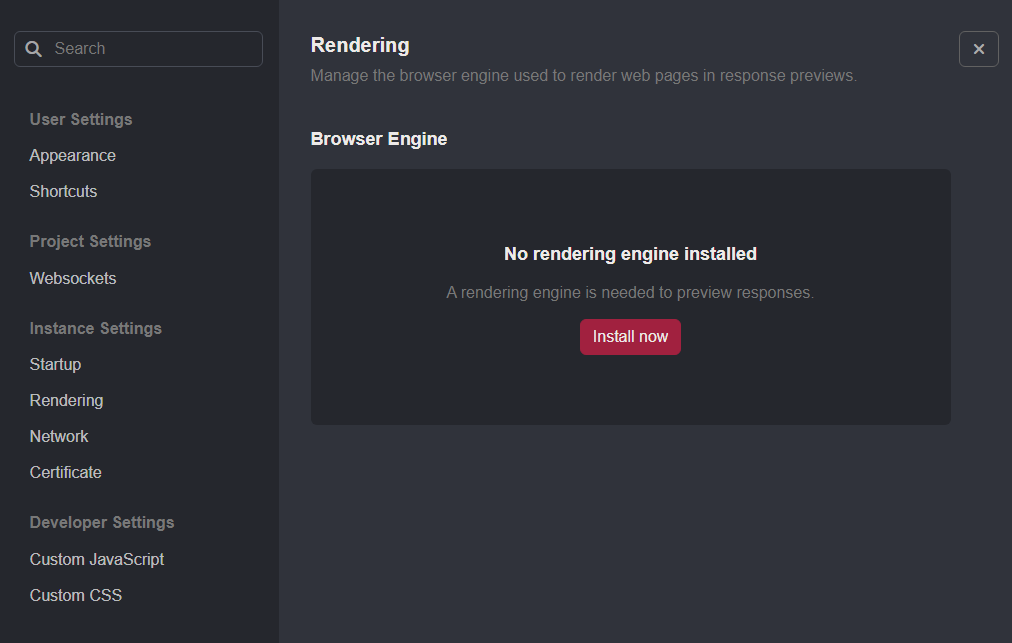Select Websockets under Project Settings

72,278
